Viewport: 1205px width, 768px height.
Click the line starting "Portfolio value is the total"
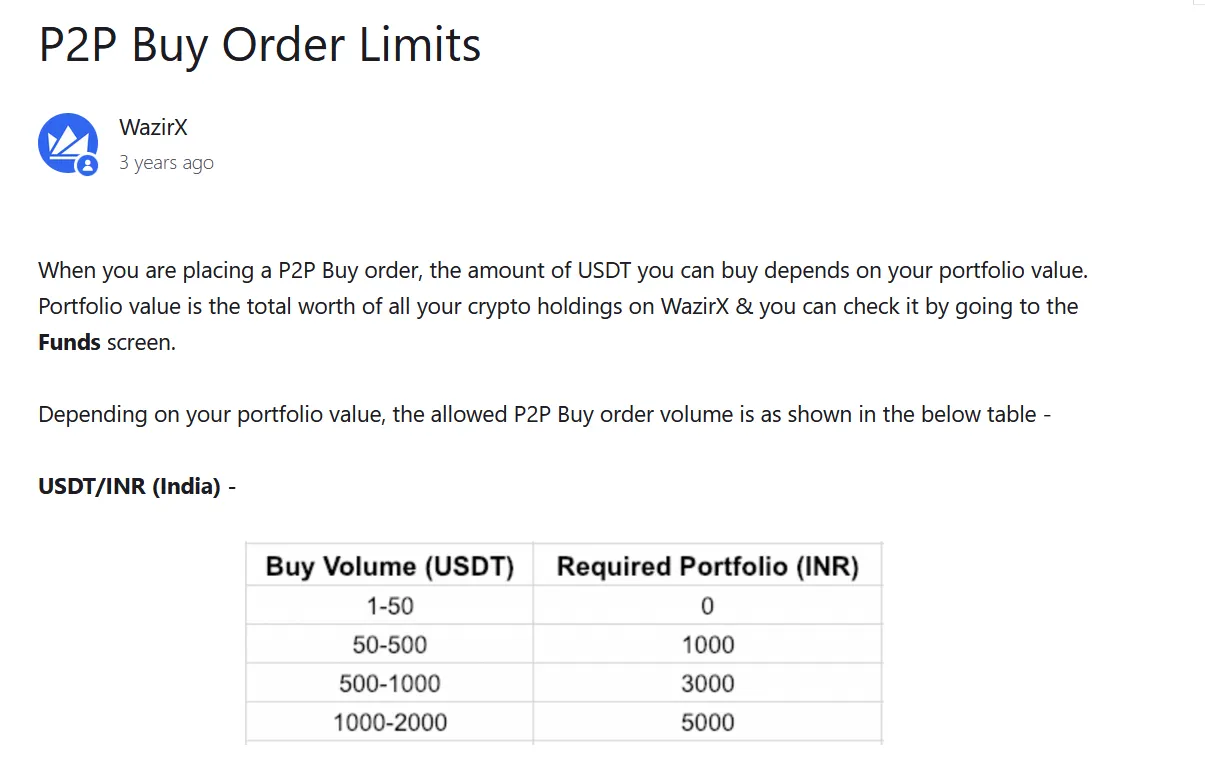pos(558,306)
